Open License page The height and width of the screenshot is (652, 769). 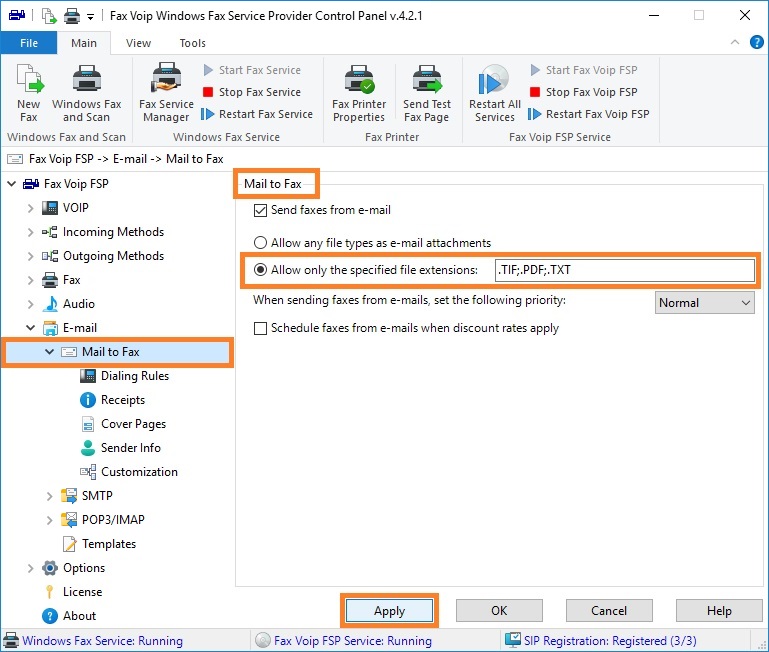[x=82, y=592]
